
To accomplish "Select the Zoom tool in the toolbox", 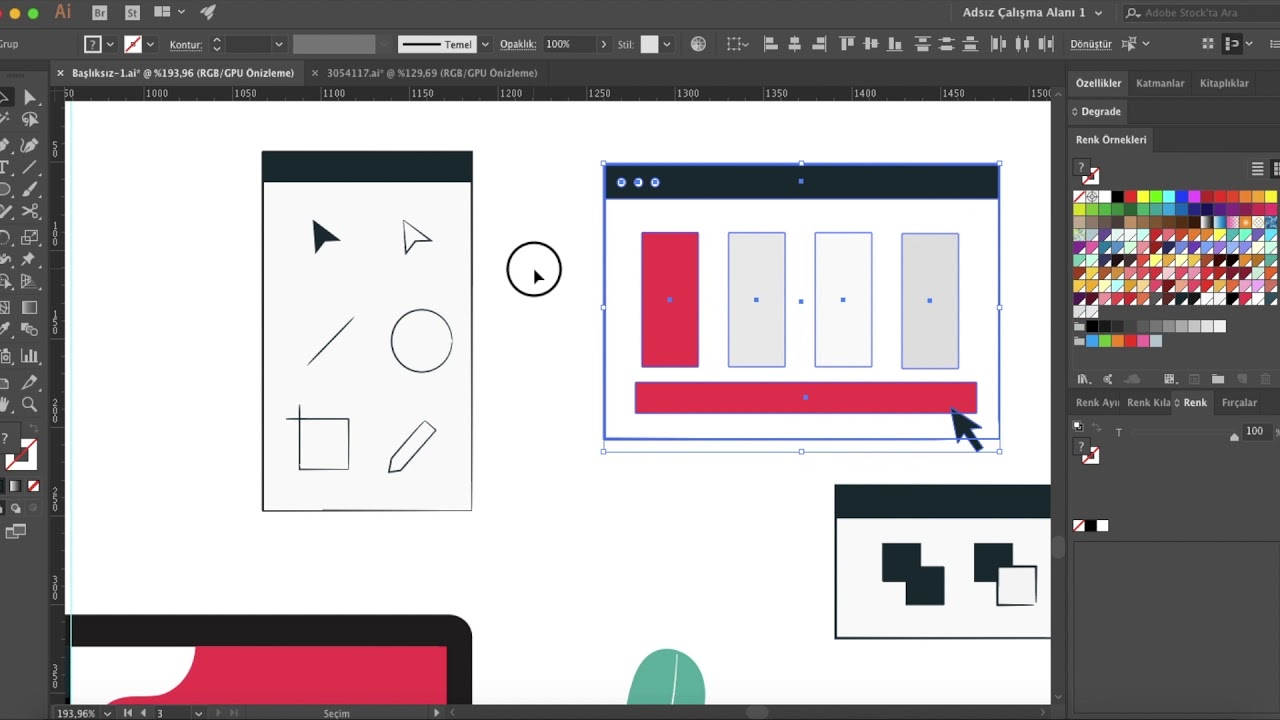I will click(30, 405).
